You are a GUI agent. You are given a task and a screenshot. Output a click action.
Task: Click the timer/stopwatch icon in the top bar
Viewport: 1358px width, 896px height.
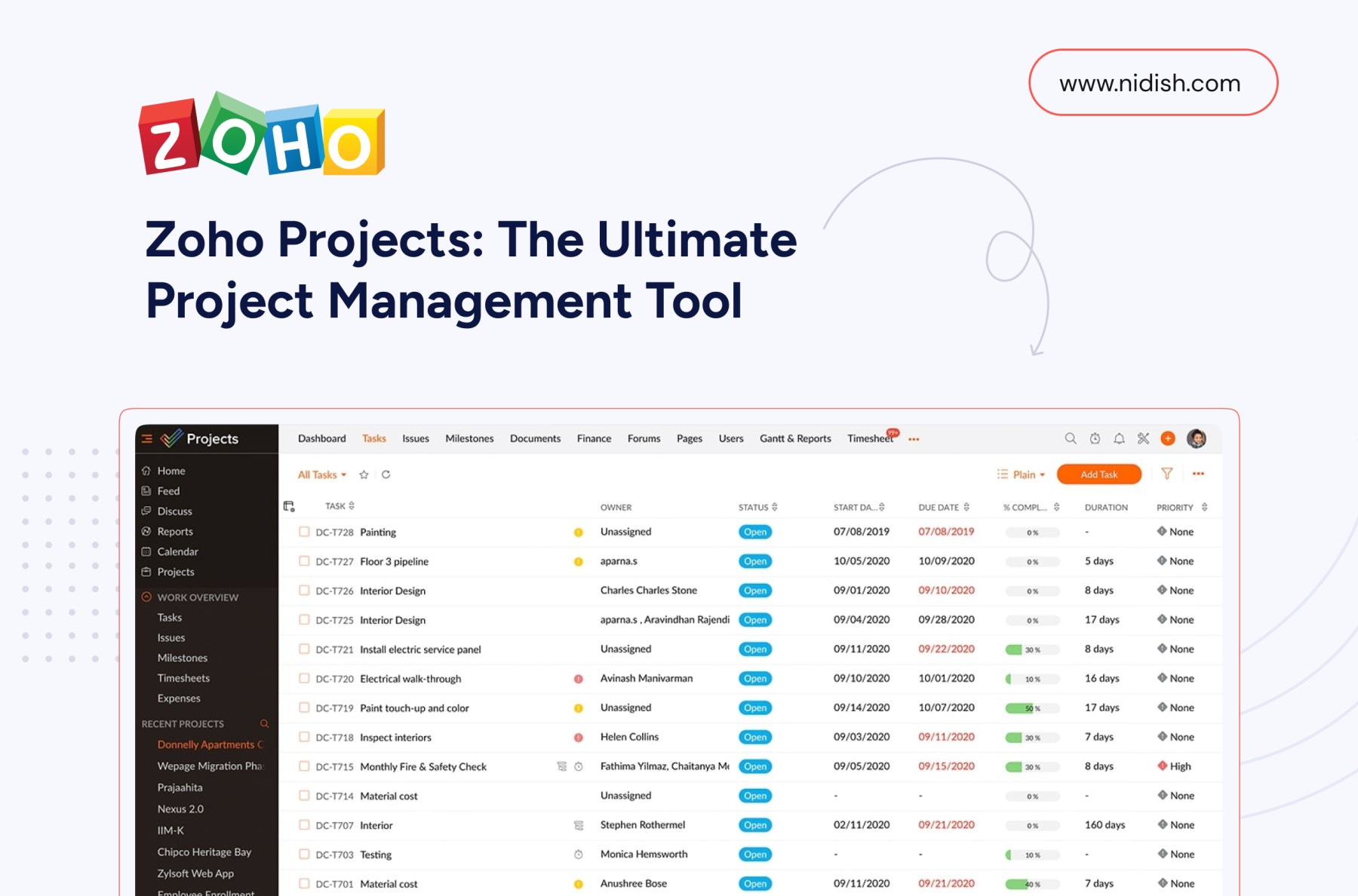1095,438
